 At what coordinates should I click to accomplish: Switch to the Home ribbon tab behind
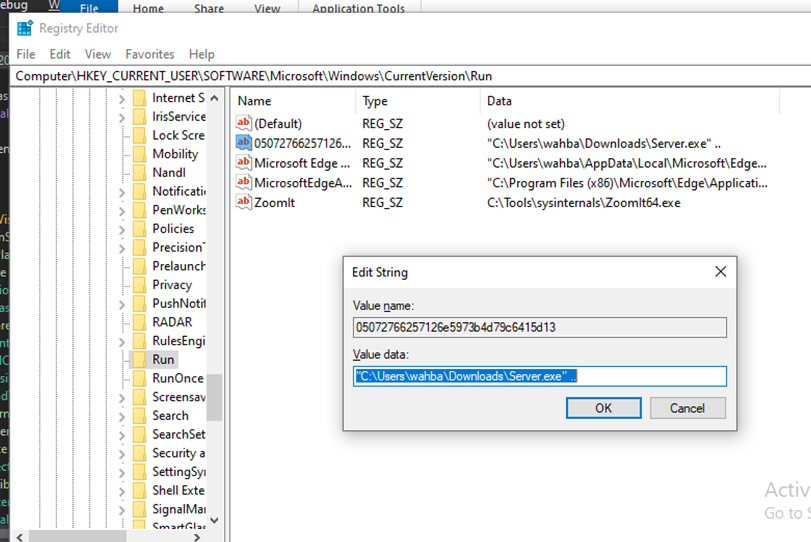tap(148, 7)
